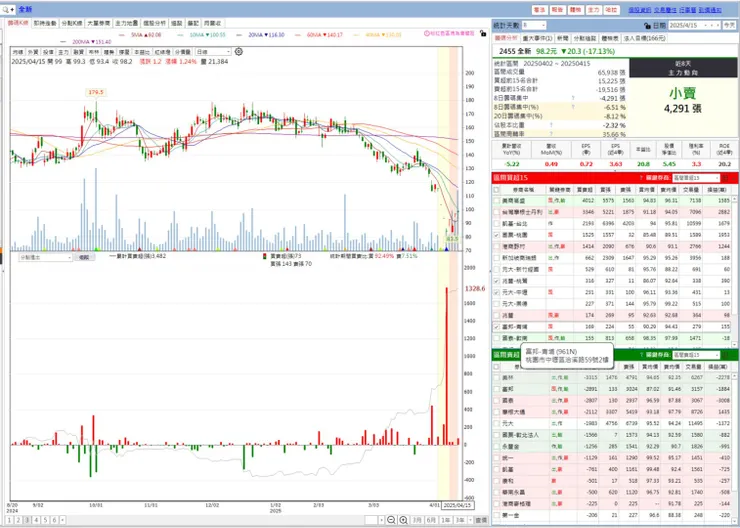Screen dimensions: 740x528
Task: Switch to the 個股分析 tab
Action: (x=155, y=23)
